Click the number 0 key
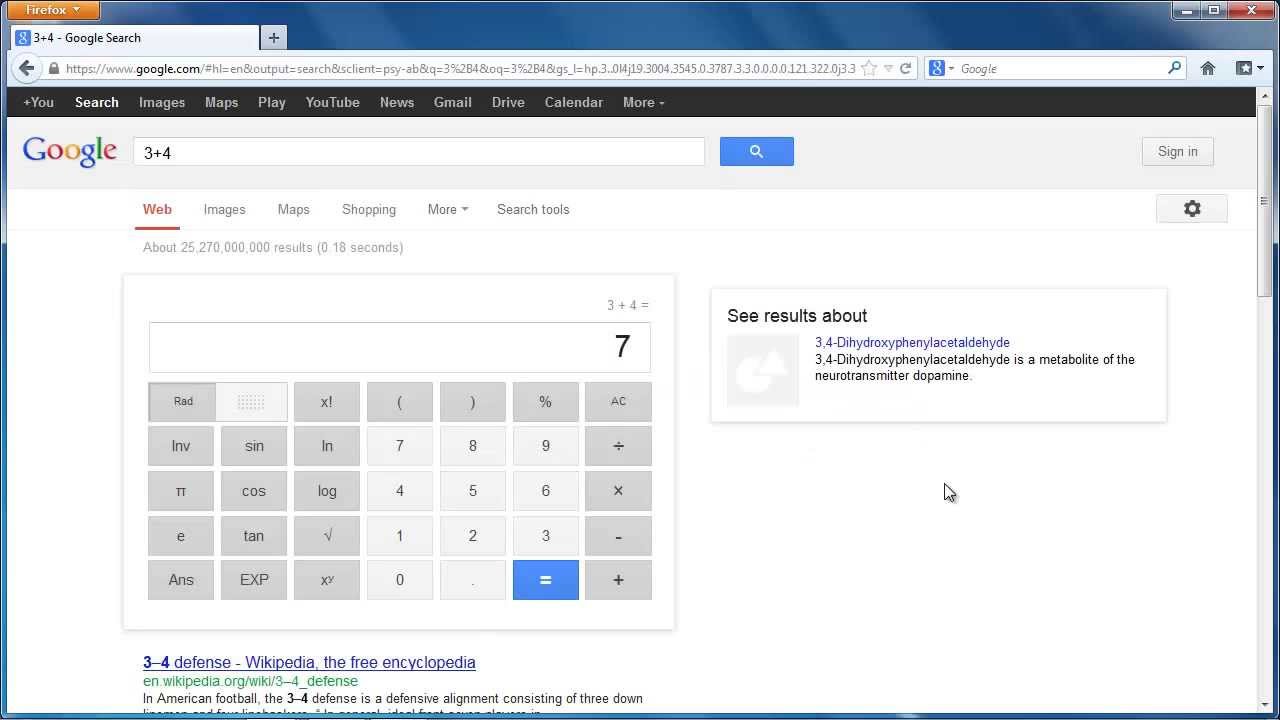Image resolution: width=1280 pixels, height=720 pixels. (x=400, y=580)
